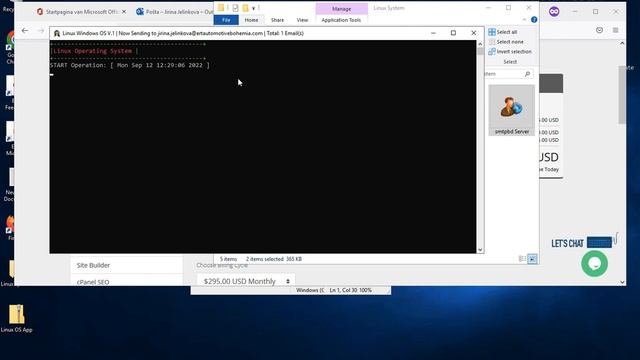This screenshot has width=640, height=360.
Task: Open the View tab in Explorer
Action: (302, 20)
